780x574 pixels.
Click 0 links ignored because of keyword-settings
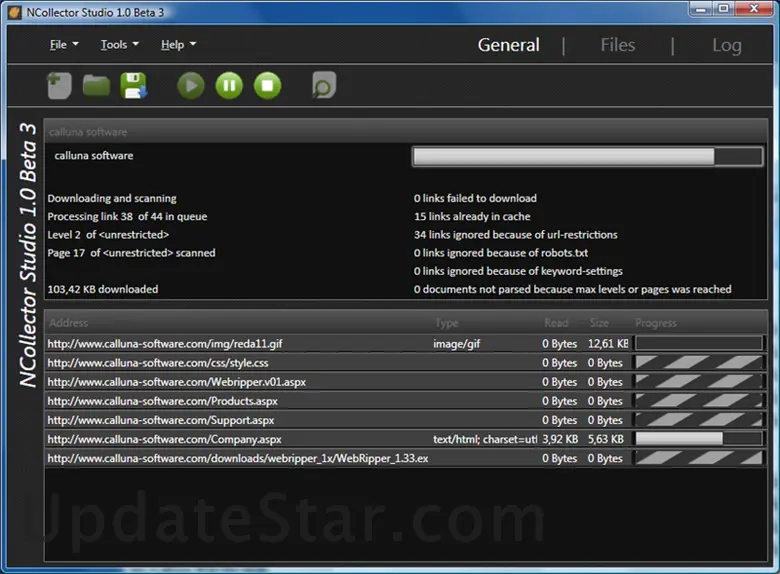(x=518, y=271)
